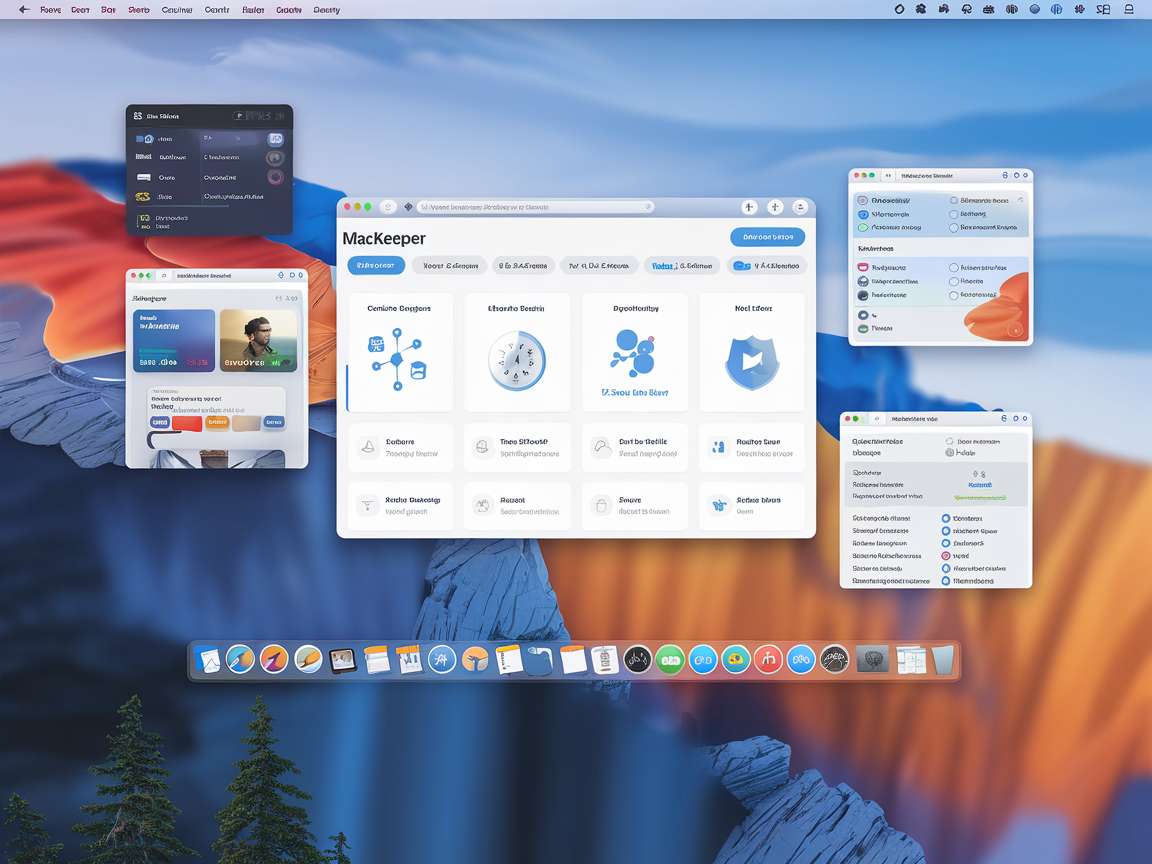Select the bottom radio button in top-right window's lower group
This screenshot has width=1152, height=864.
coord(954,295)
